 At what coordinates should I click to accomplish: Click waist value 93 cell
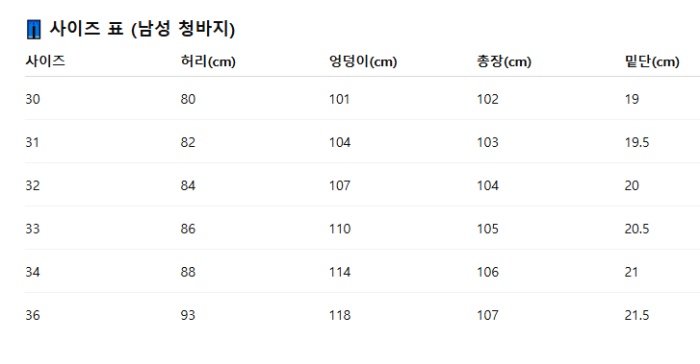click(188, 315)
